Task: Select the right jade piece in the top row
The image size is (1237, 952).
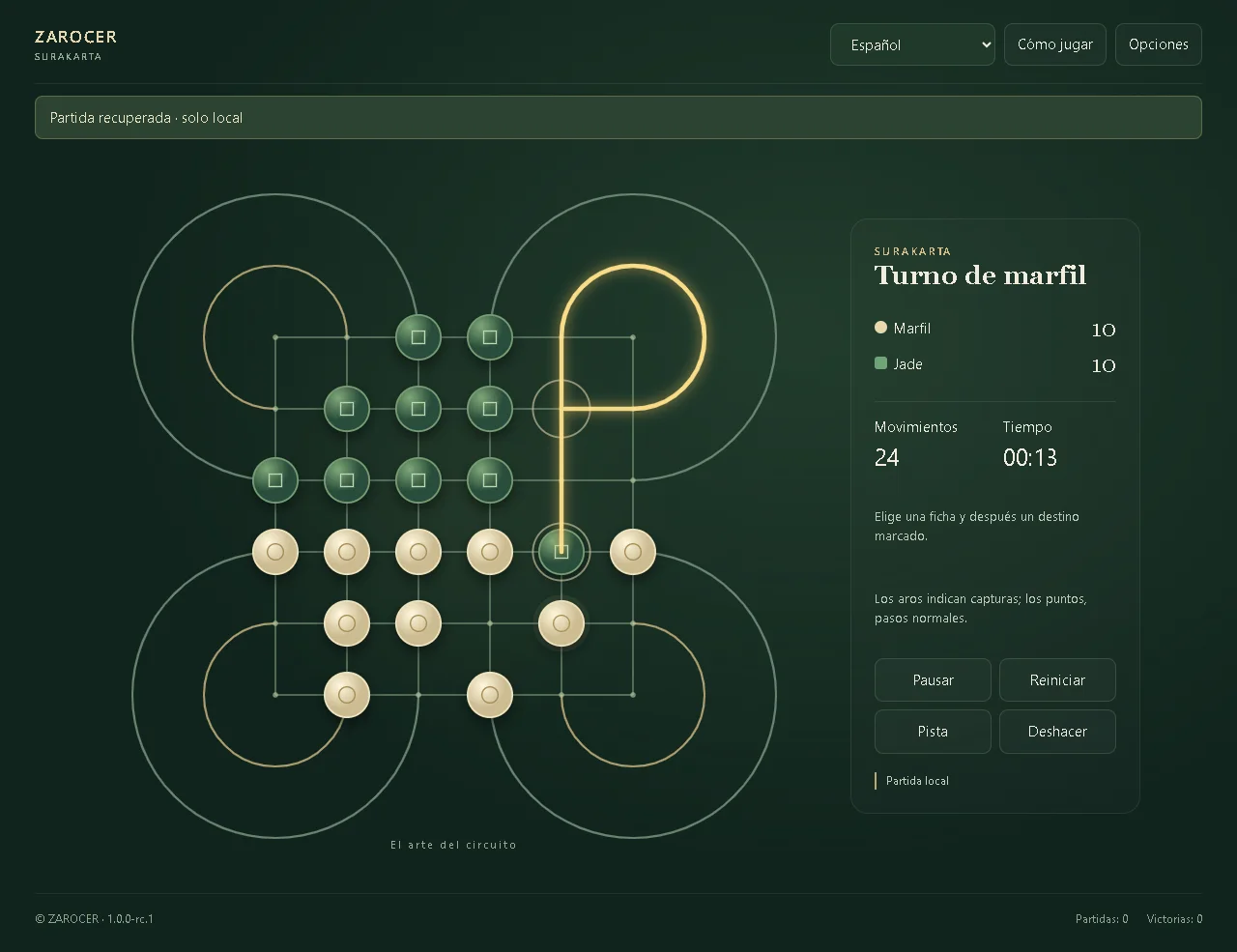Action: pyautogui.click(x=490, y=337)
